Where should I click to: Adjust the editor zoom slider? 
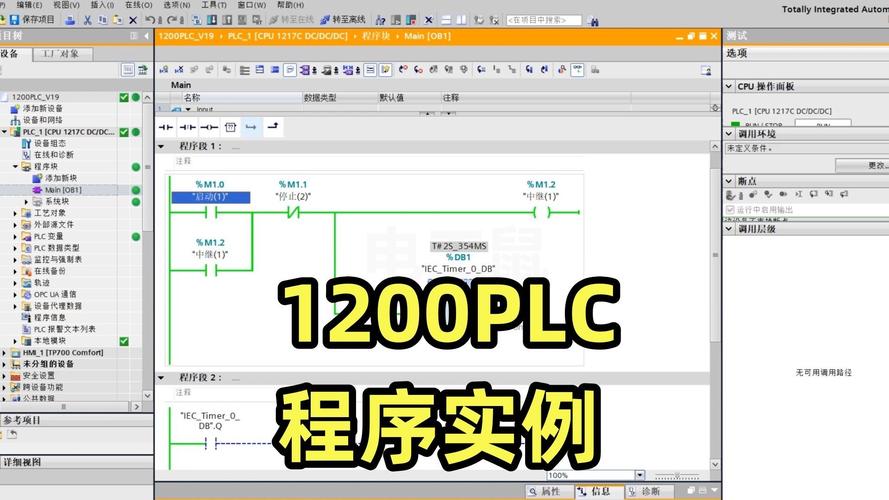click(677, 476)
